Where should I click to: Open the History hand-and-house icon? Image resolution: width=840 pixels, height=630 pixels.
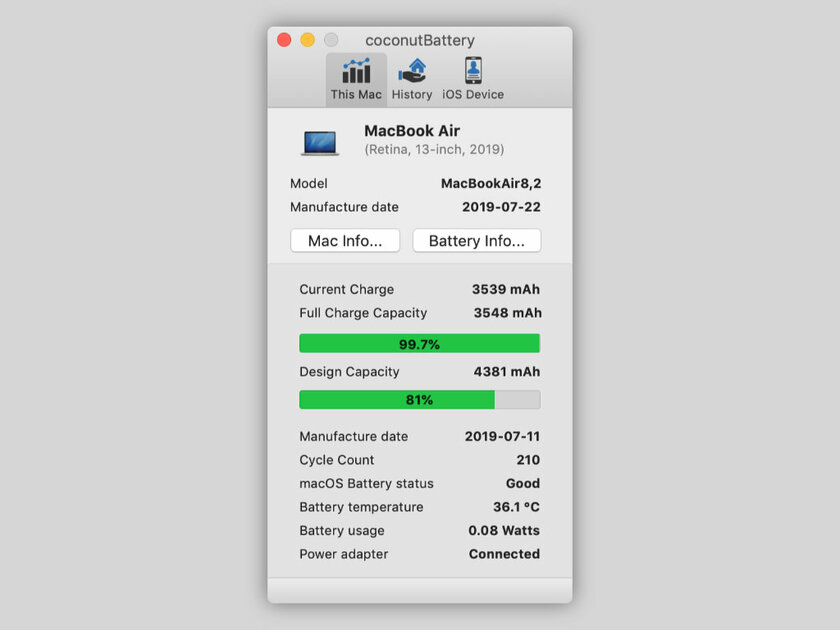[412, 71]
